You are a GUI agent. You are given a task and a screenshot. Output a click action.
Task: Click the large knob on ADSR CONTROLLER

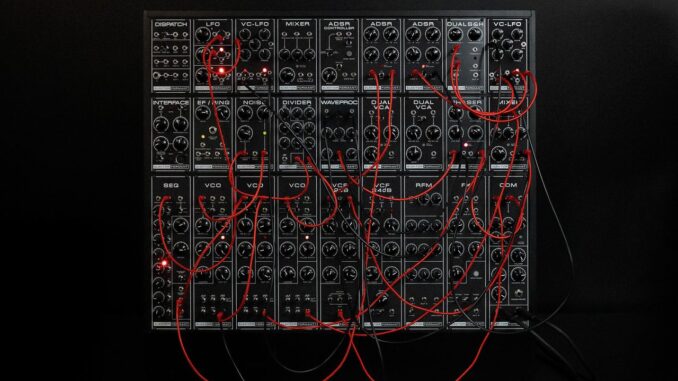click(x=330, y=75)
